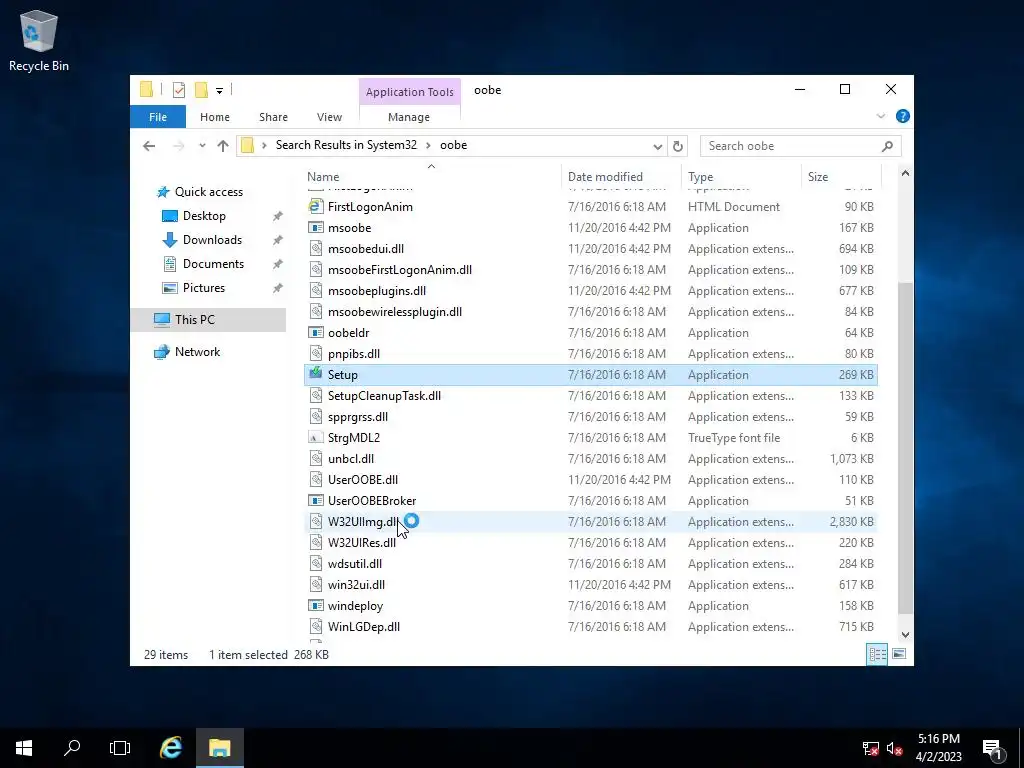This screenshot has height=768, width=1024.
Task: Switch to the View ribbon tab
Action: (x=329, y=117)
